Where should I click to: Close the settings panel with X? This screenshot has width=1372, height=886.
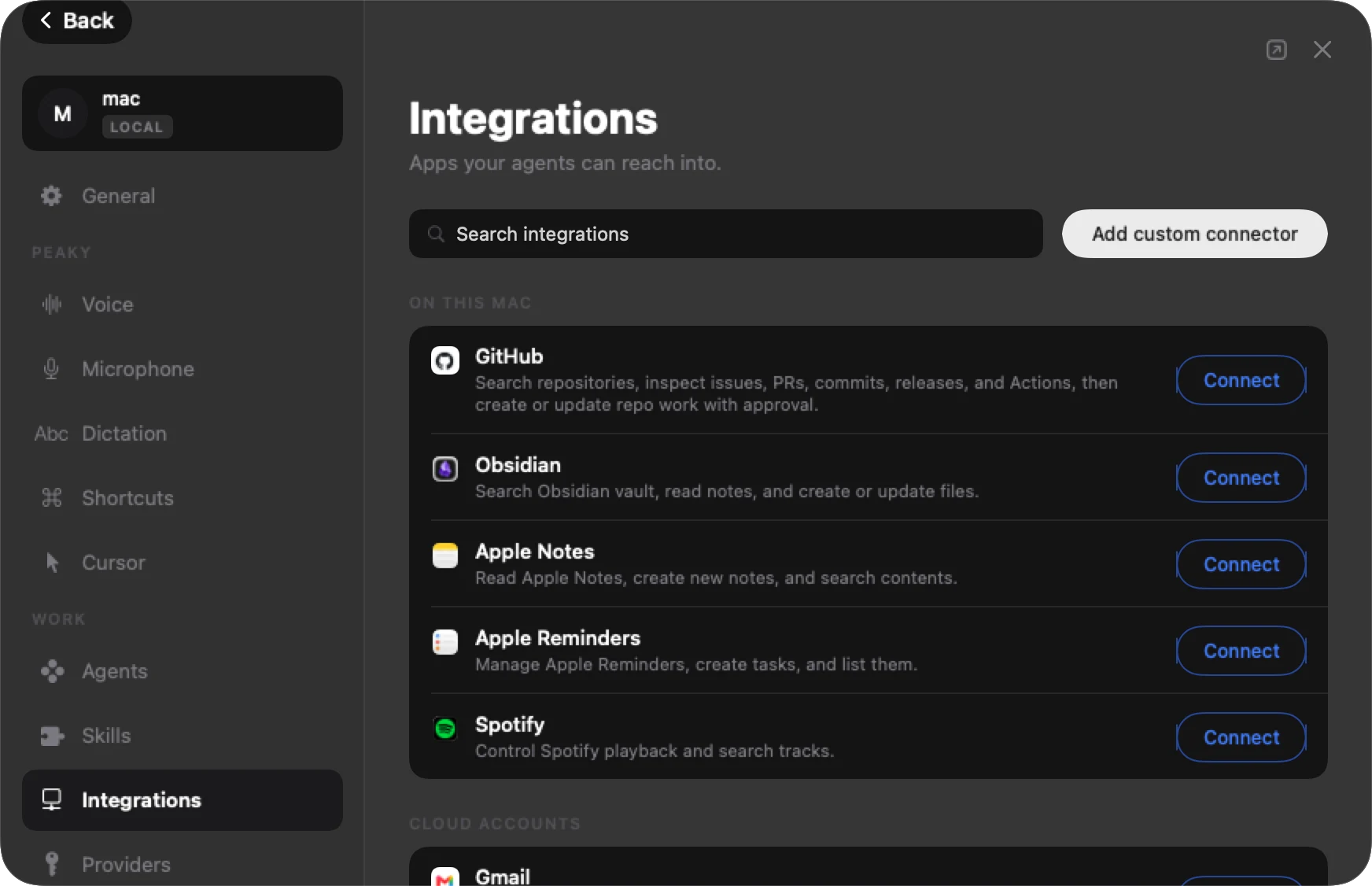(1322, 50)
